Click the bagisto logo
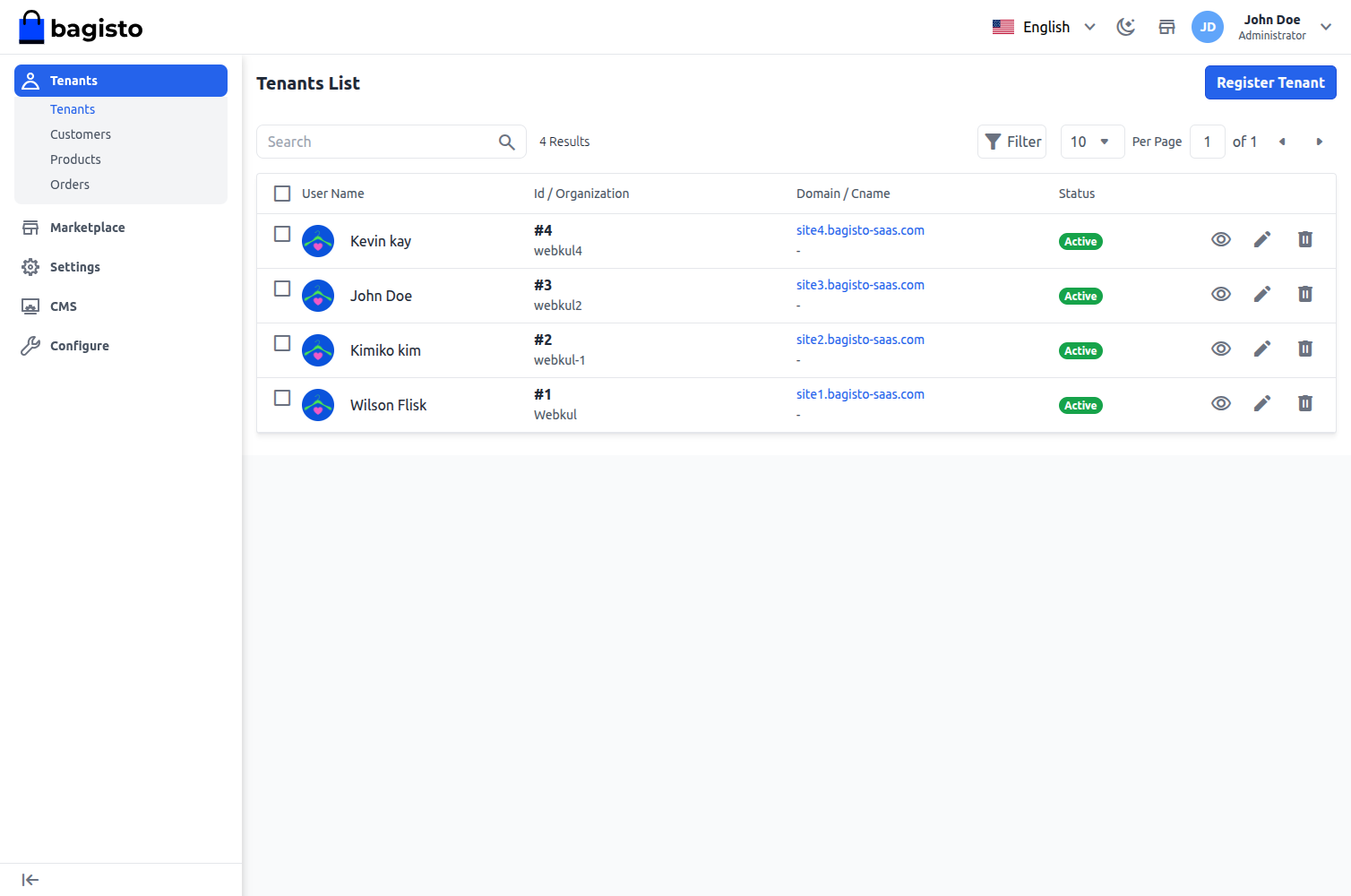The width and height of the screenshot is (1351, 896). [81, 28]
